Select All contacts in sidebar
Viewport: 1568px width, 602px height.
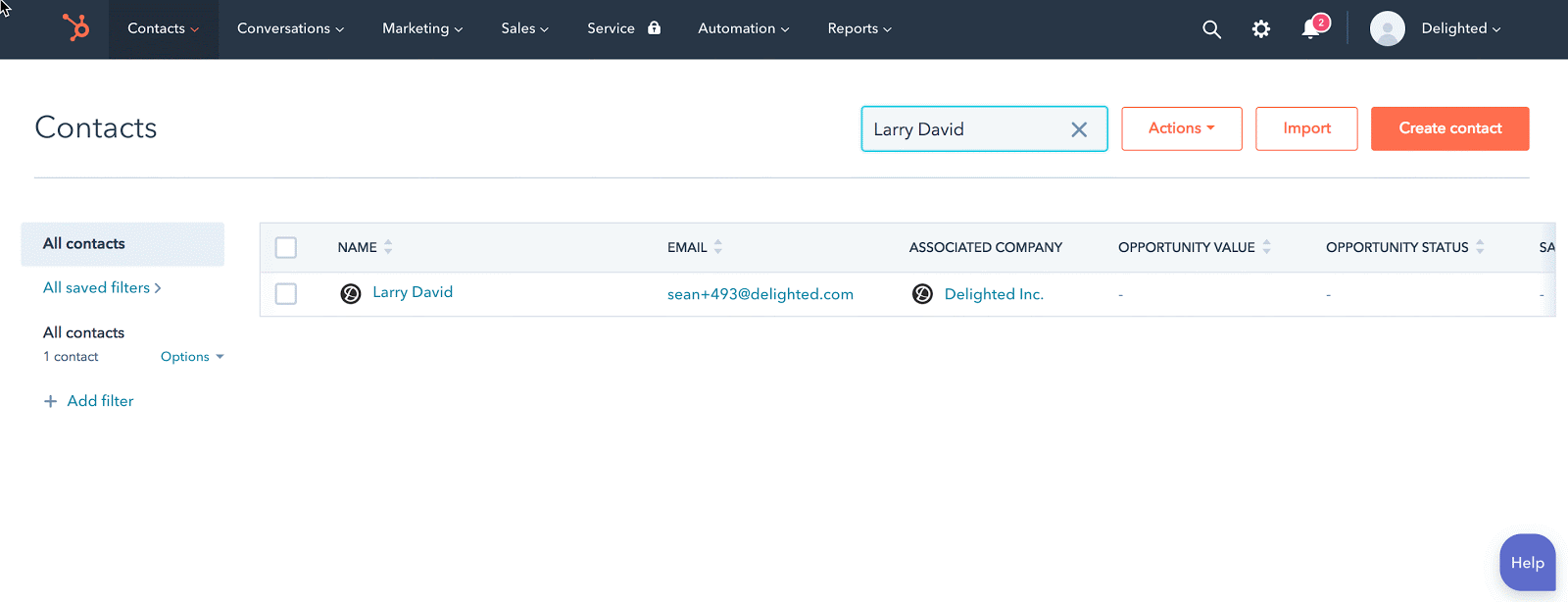pyautogui.click(x=122, y=244)
